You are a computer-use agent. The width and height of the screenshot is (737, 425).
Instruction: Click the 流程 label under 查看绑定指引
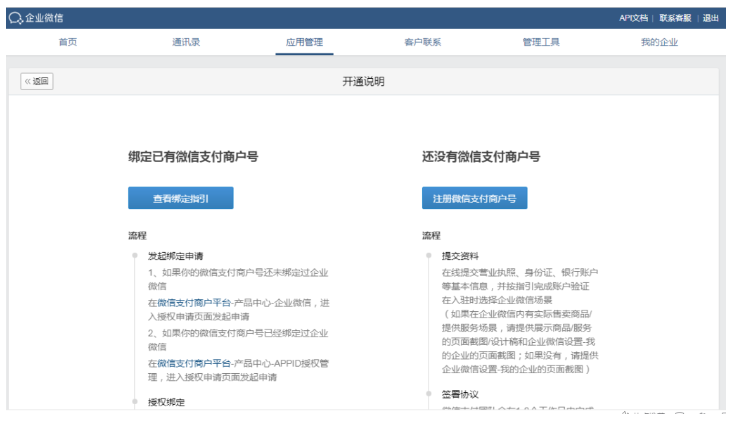(138, 236)
